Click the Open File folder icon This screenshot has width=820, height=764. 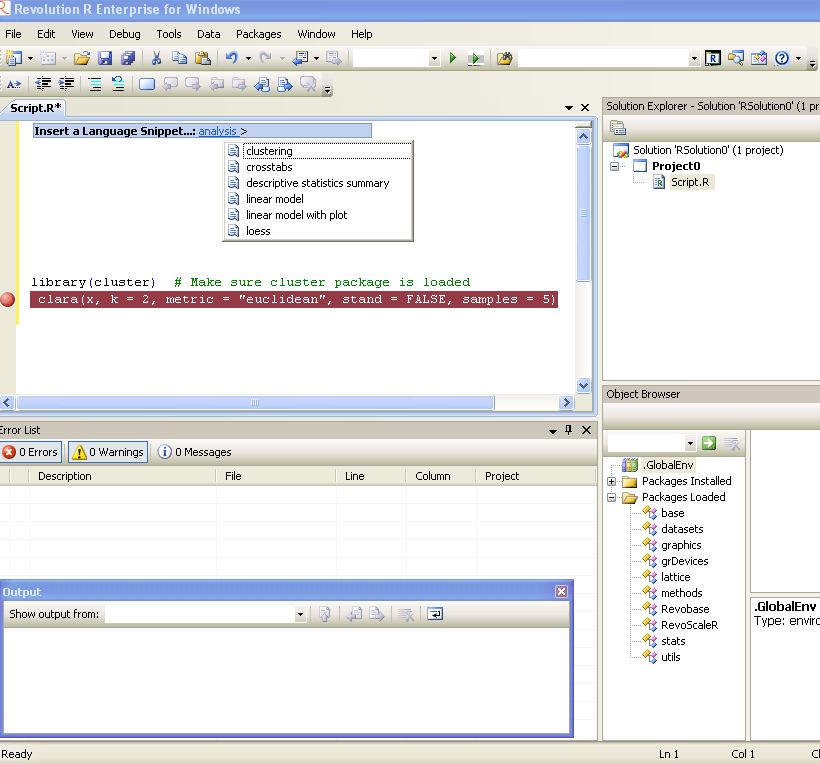pyautogui.click(x=82, y=59)
